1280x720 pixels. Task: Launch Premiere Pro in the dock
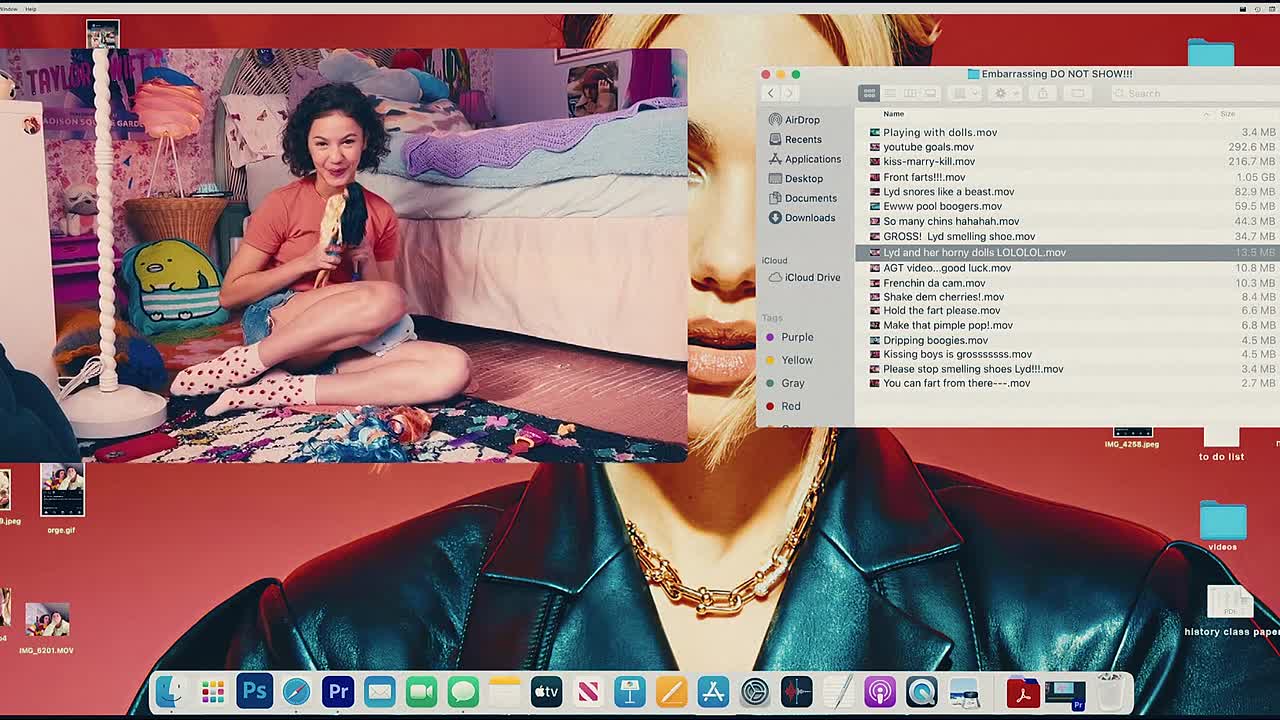pyautogui.click(x=338, y=691)
